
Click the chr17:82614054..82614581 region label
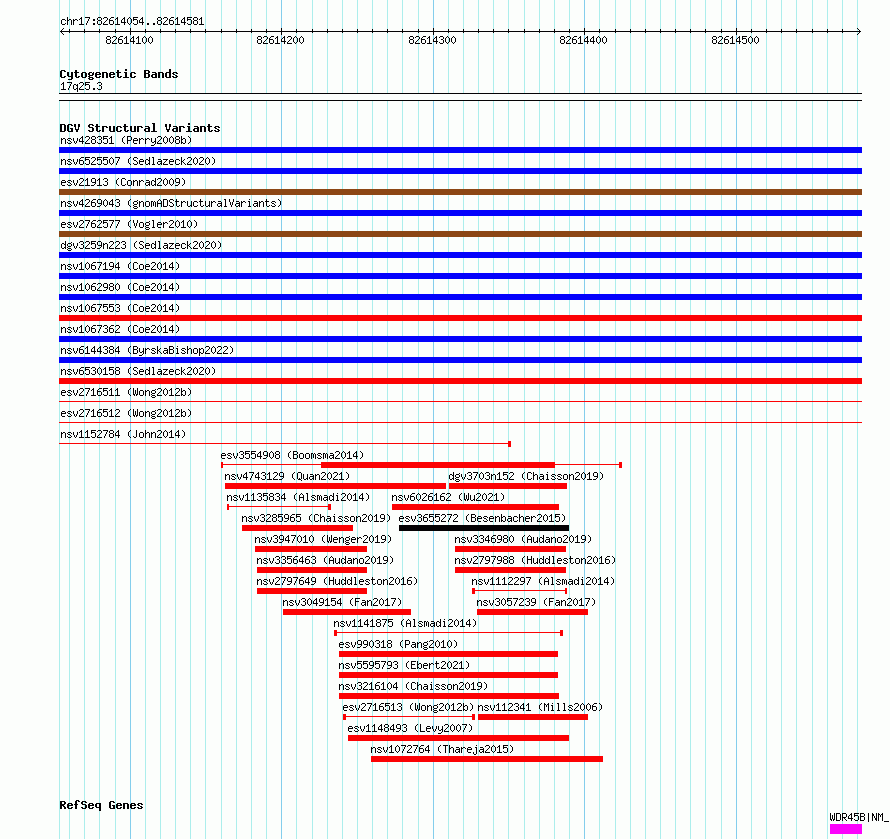pyautogui.click(x=132, y=22)
